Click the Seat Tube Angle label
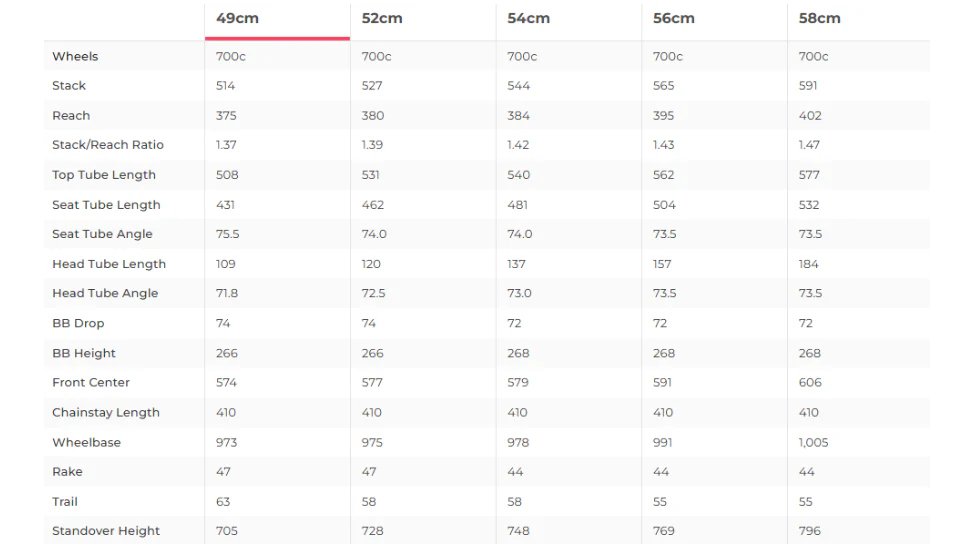 (102, 234)
